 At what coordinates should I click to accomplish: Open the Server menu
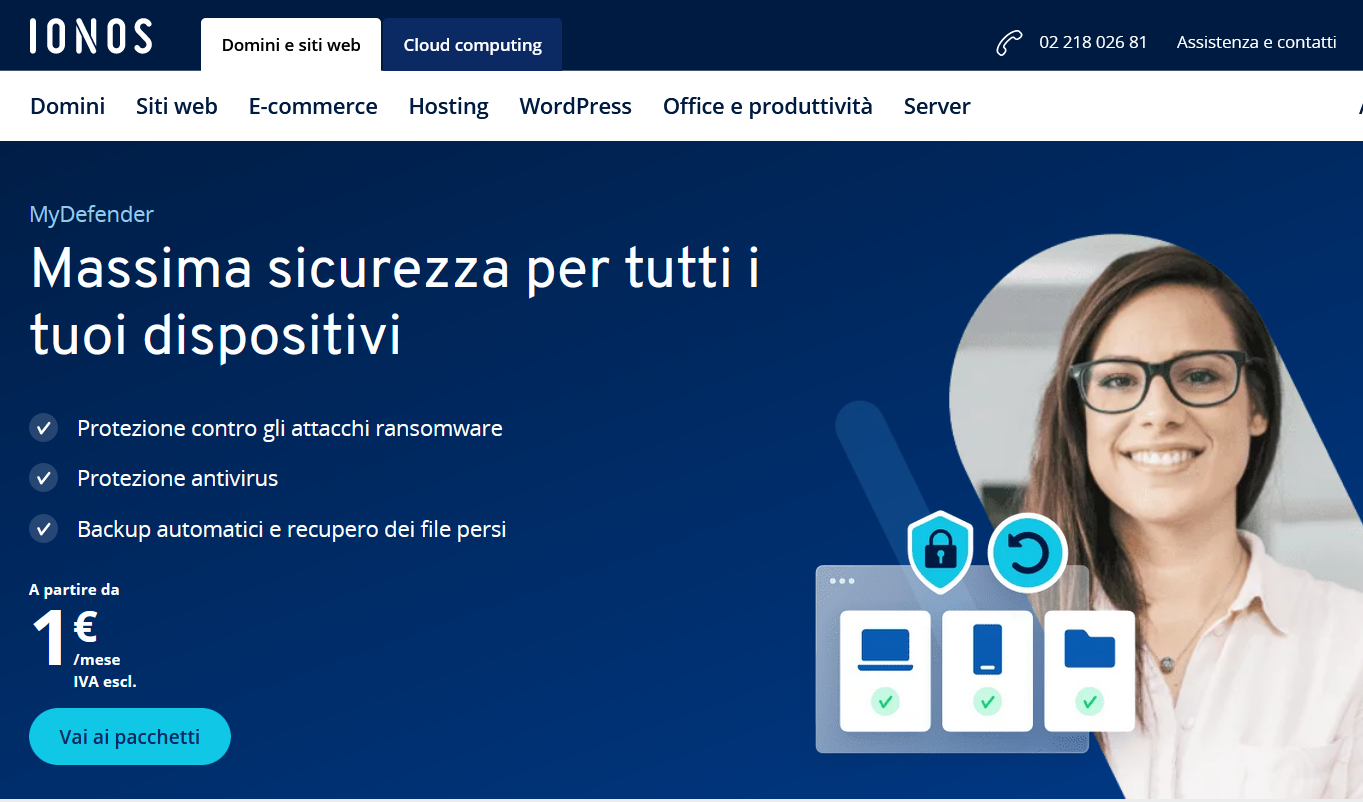[937, 106]
